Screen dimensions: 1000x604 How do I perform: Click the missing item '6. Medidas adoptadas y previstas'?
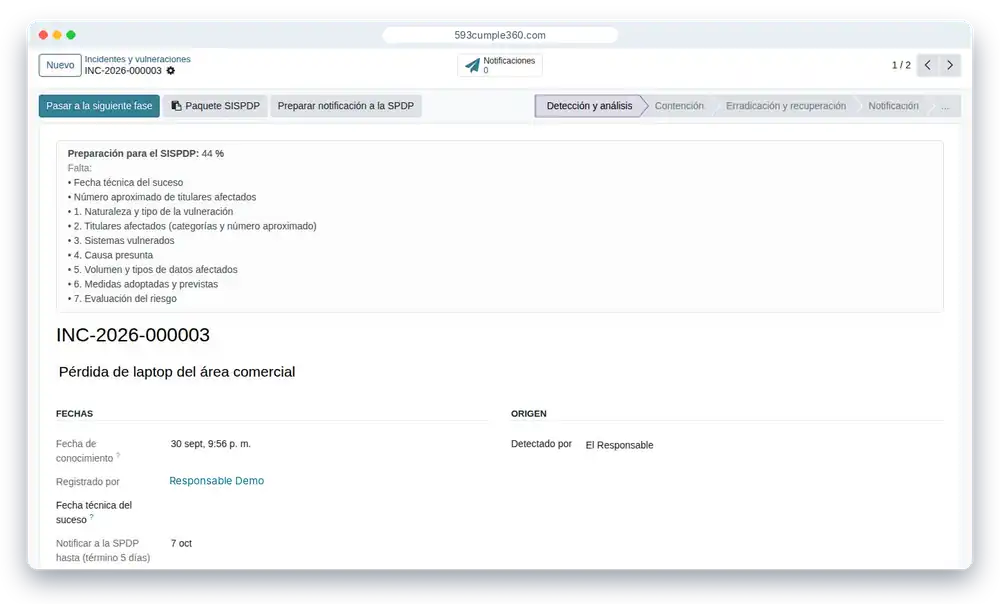tap(143, 284)
